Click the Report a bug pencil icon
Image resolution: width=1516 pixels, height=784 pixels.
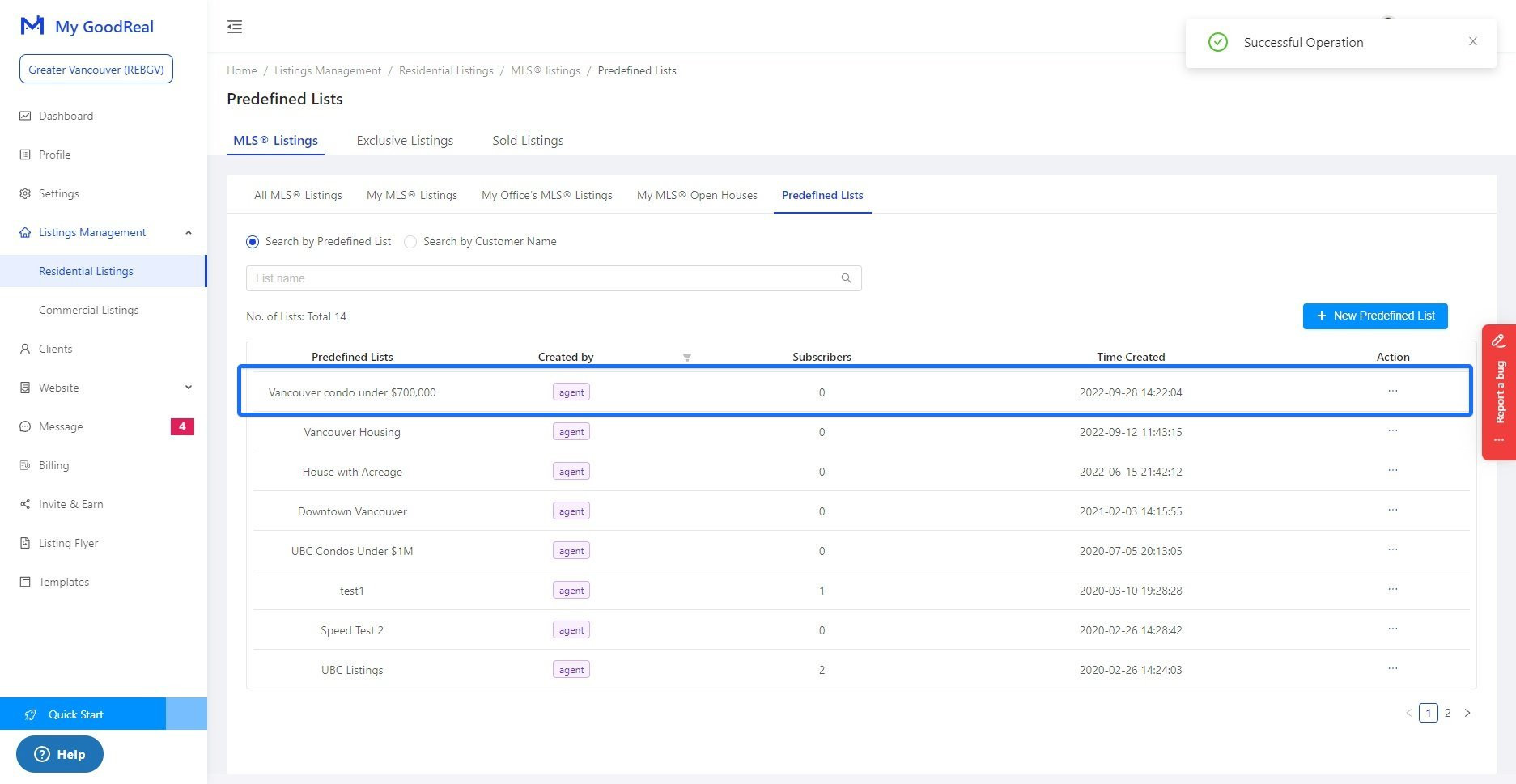[1498, 341]
